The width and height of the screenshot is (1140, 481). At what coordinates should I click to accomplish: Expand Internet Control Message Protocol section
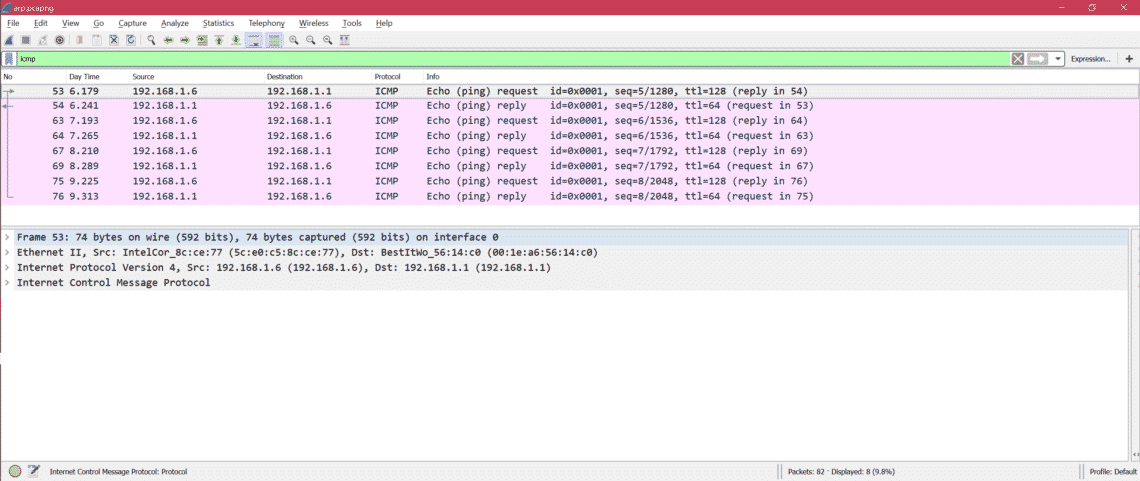pos(7,283)
